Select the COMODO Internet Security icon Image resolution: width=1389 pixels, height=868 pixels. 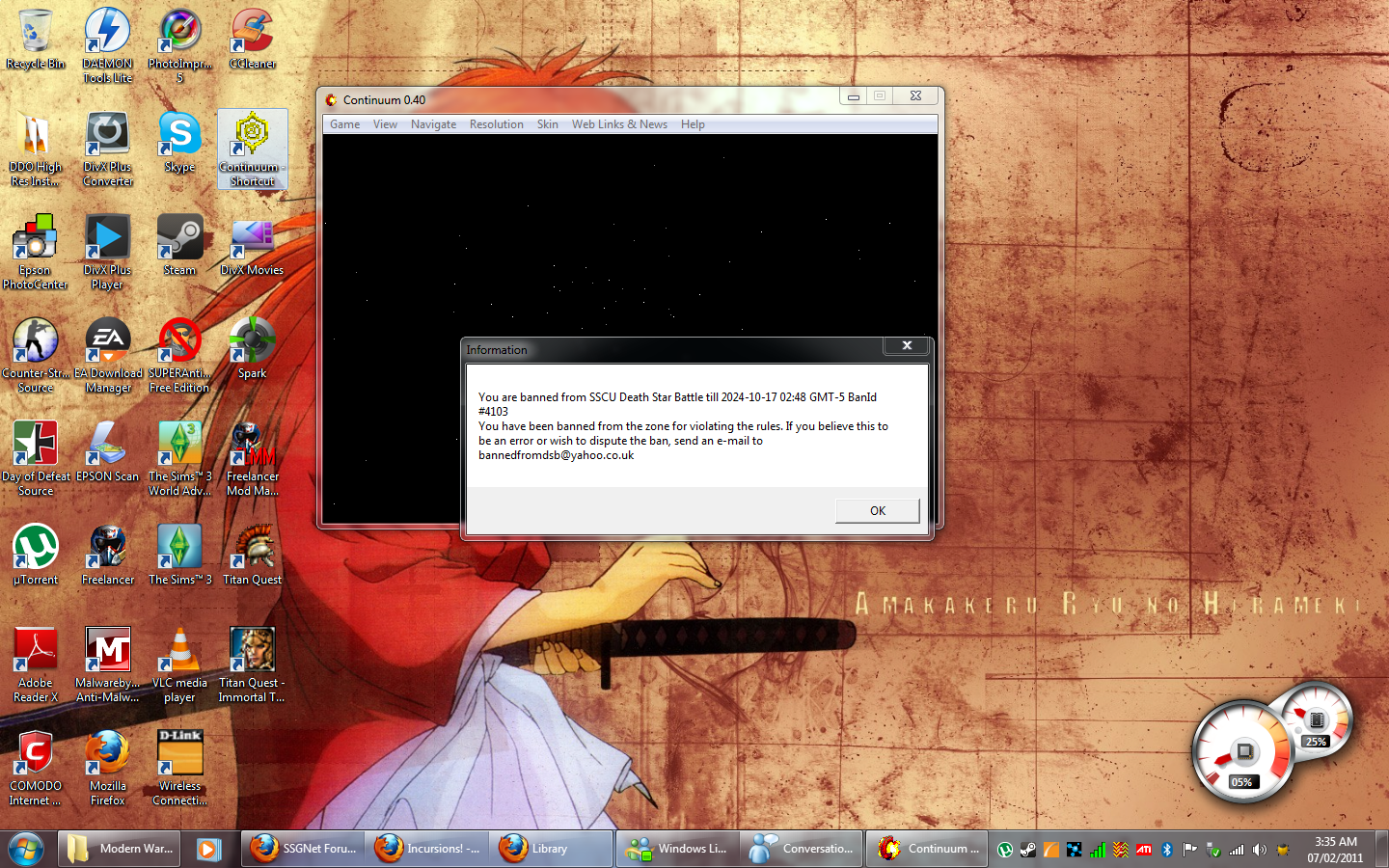tap(36, 768)
